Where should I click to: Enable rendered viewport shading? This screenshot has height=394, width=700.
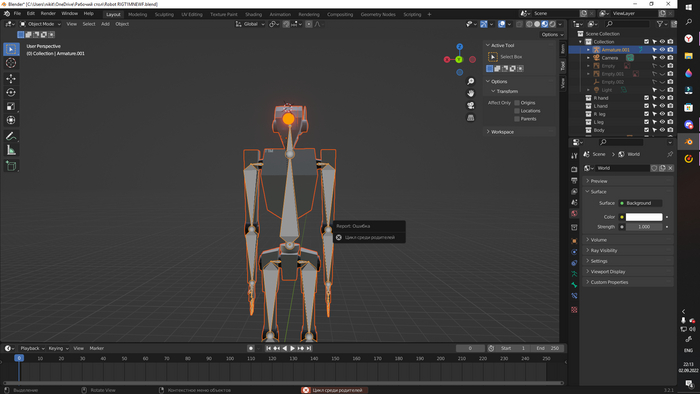[553, 24]
